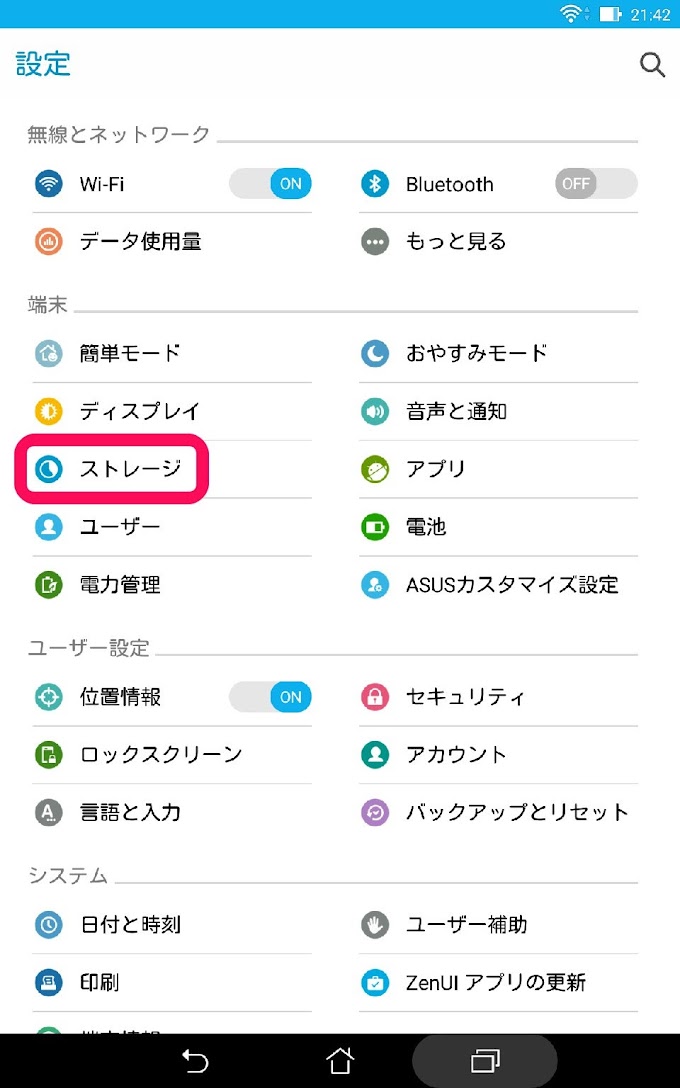Image resolution: width=680 pixels, height=1088 pixels.
Task: Open ZenUI アプリの更新
Action: click(498, 983)
